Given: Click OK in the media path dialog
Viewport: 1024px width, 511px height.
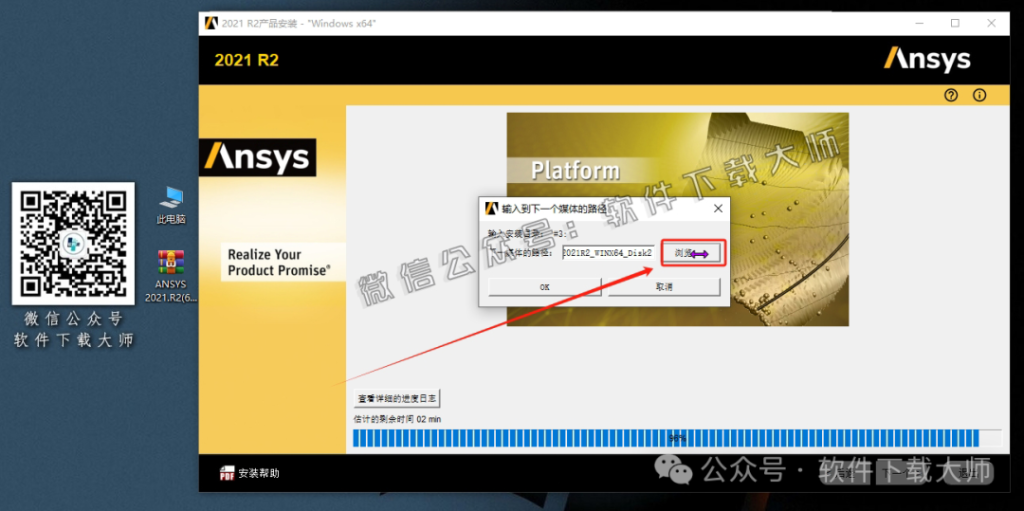Looking at the screenshot, I should click(x=545, y=287).
